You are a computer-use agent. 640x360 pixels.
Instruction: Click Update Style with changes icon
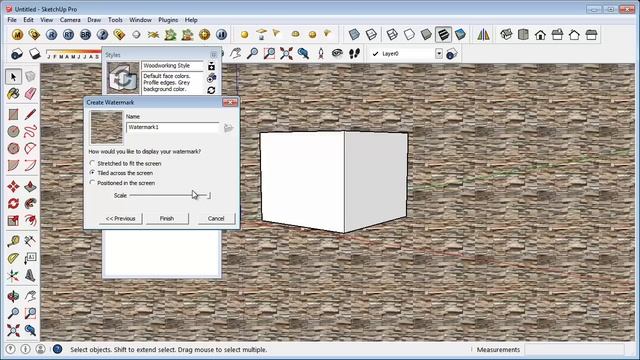click(211, 90)
